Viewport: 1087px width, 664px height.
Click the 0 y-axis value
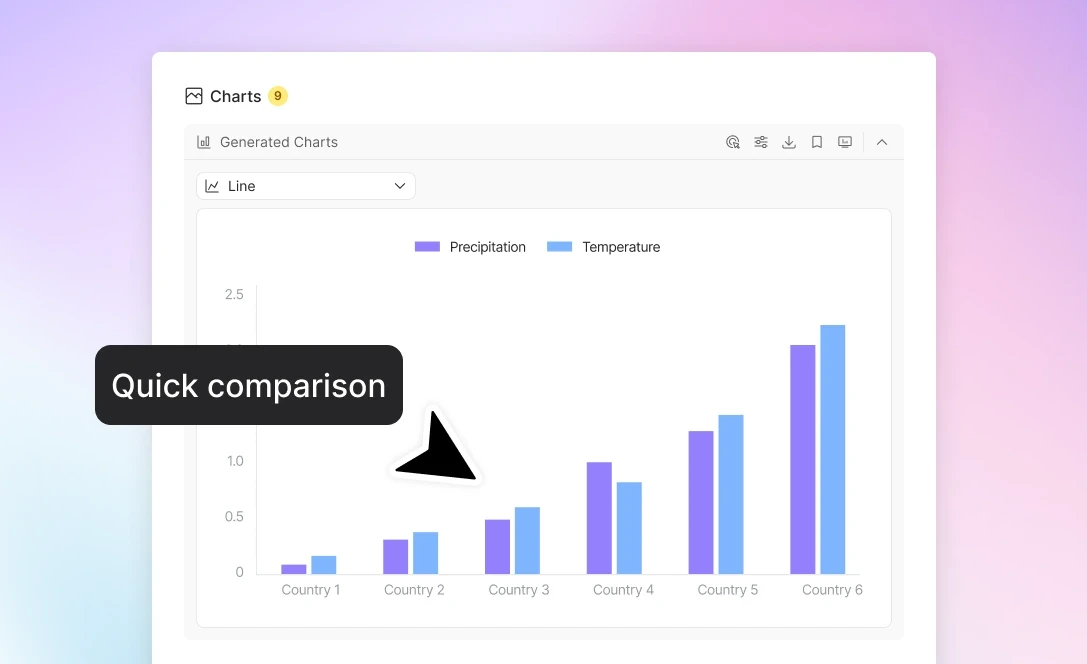239,572
